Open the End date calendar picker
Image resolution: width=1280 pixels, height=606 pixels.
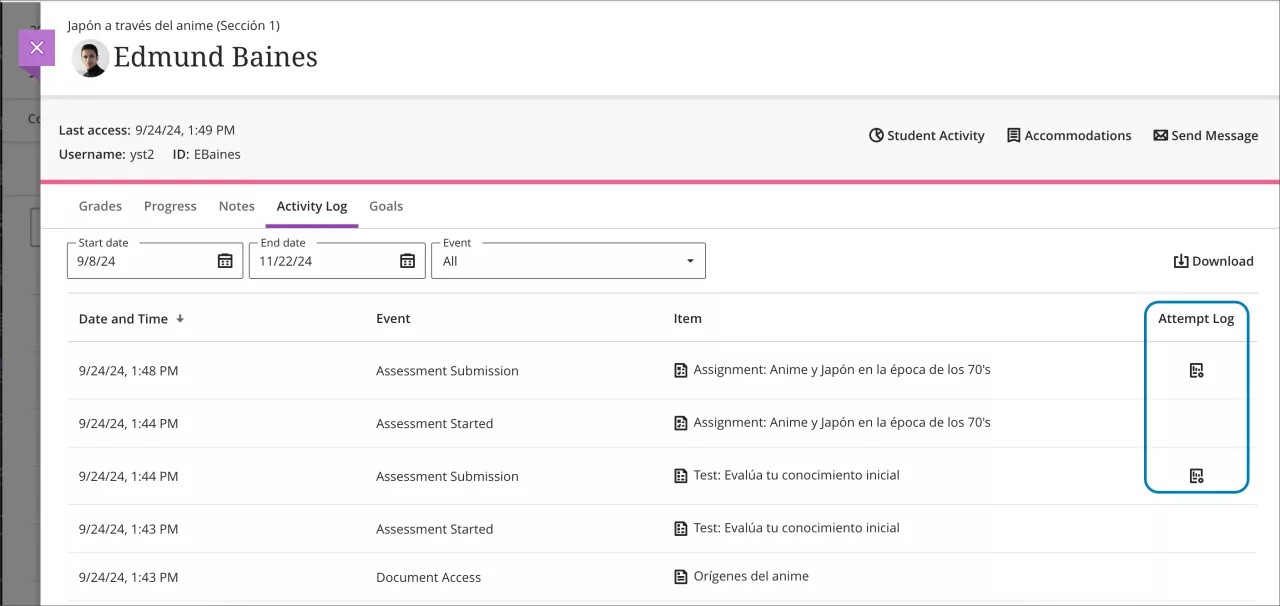click(407, 261)
